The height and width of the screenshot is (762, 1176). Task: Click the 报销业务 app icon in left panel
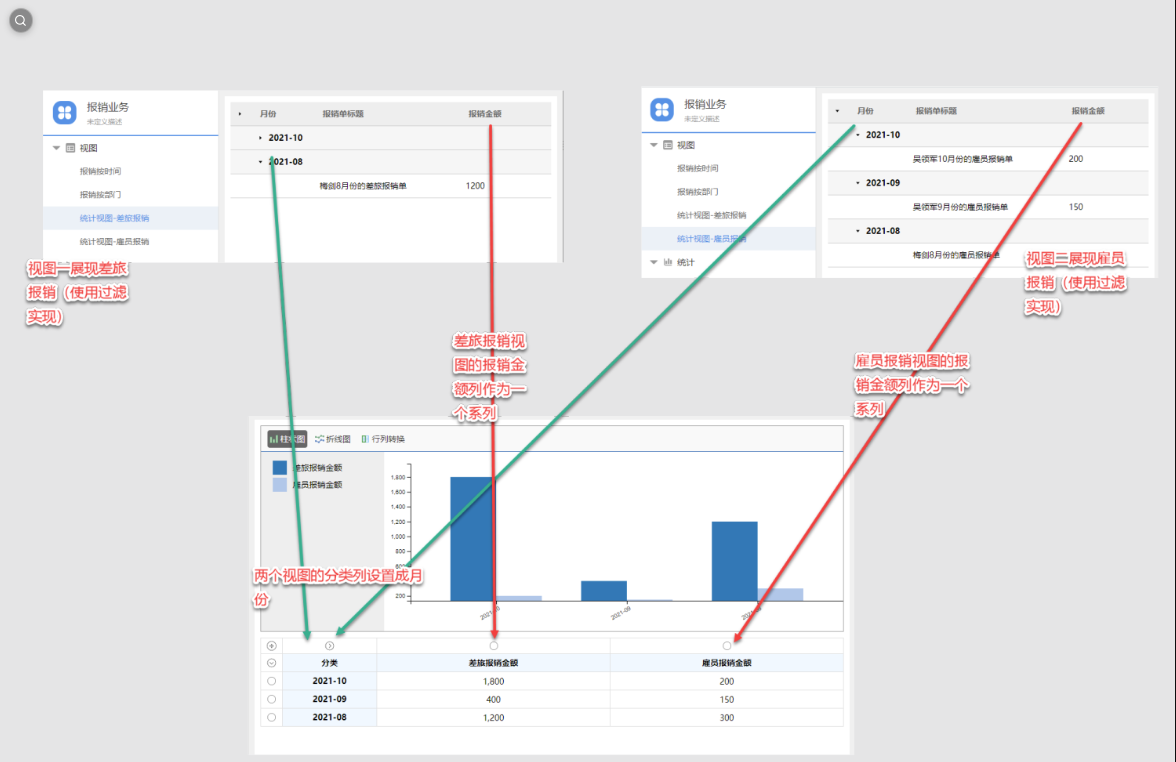pyautogui.click(x=65, y=113)
